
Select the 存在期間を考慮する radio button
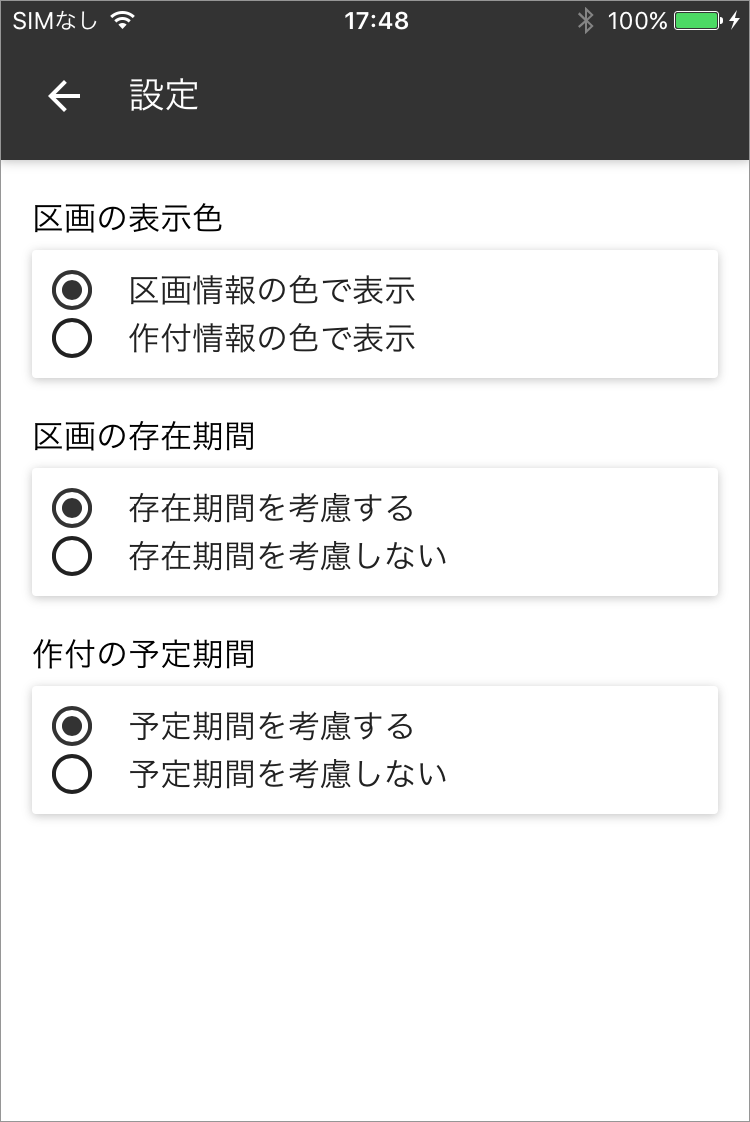[x=72, y=509]
